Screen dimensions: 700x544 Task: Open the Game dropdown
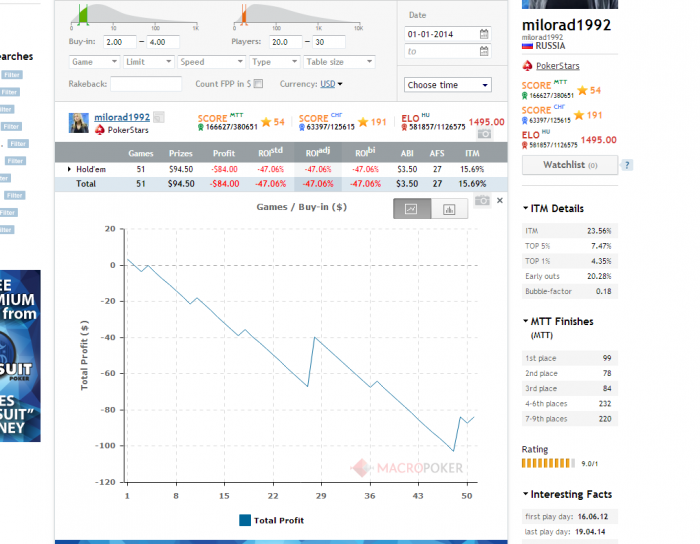[x=94, y=62]
